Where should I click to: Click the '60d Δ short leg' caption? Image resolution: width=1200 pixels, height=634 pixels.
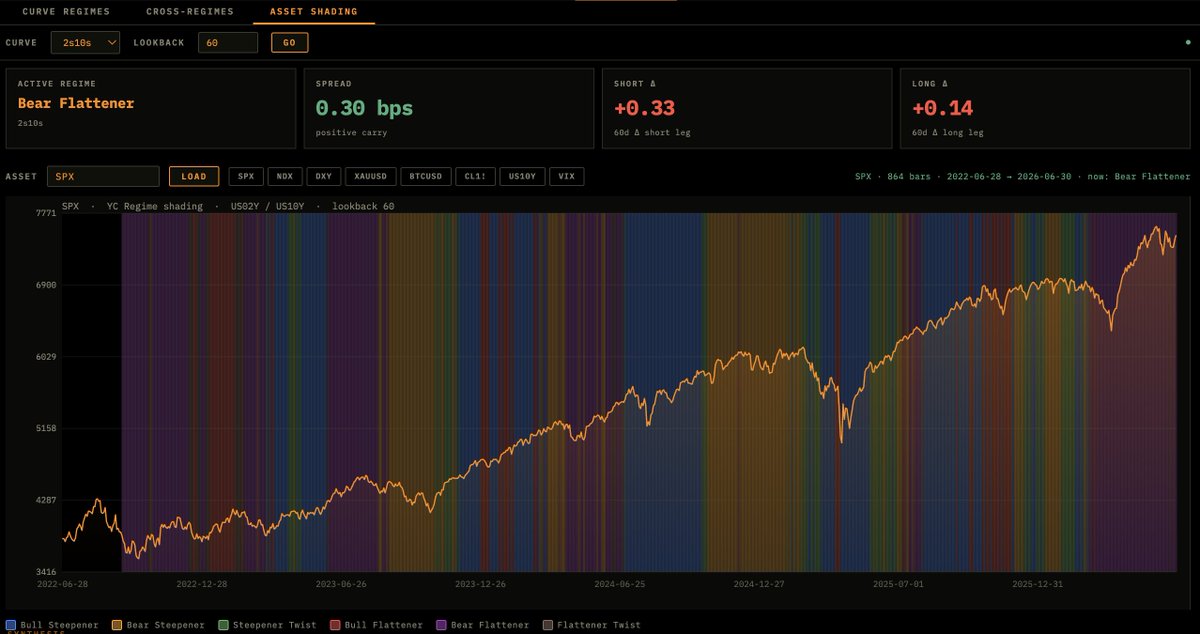coord(652,133)
